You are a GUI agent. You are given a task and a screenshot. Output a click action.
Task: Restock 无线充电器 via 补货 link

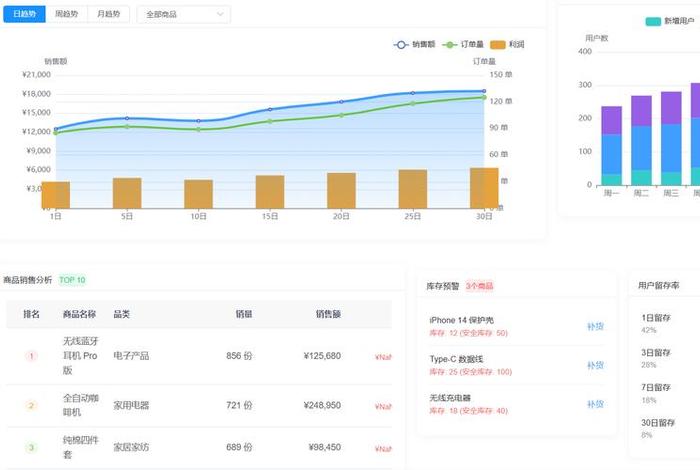(x=595, y=404)
